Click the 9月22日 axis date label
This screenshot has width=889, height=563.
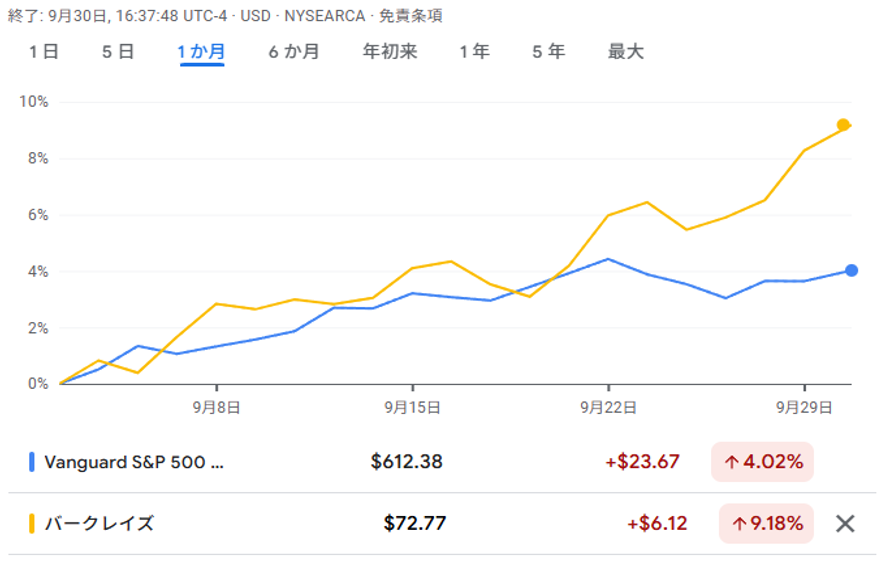click(608, 407)
